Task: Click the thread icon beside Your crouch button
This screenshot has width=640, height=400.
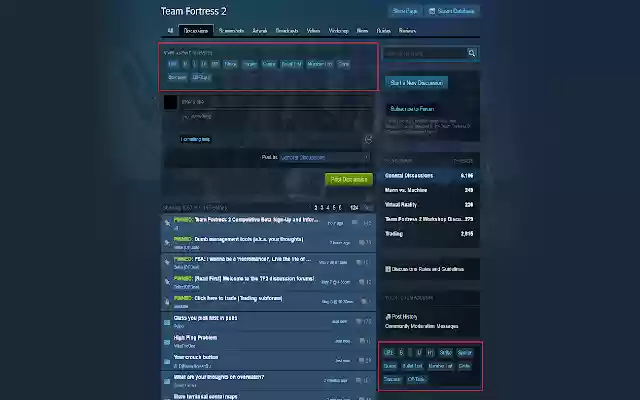Action: [x=167, y=362]
